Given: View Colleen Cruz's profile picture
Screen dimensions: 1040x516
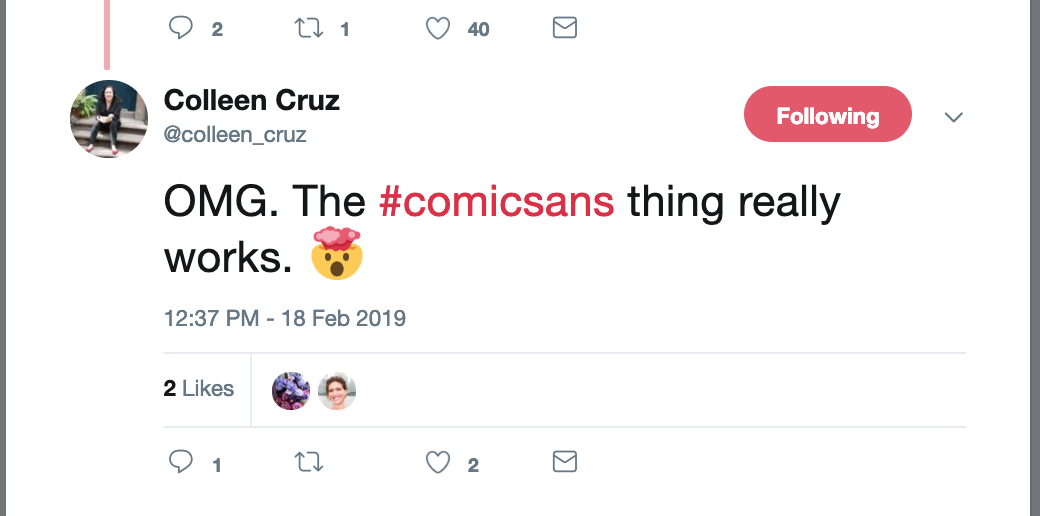Looking at the screenshot, I should [x=109, y=119].
